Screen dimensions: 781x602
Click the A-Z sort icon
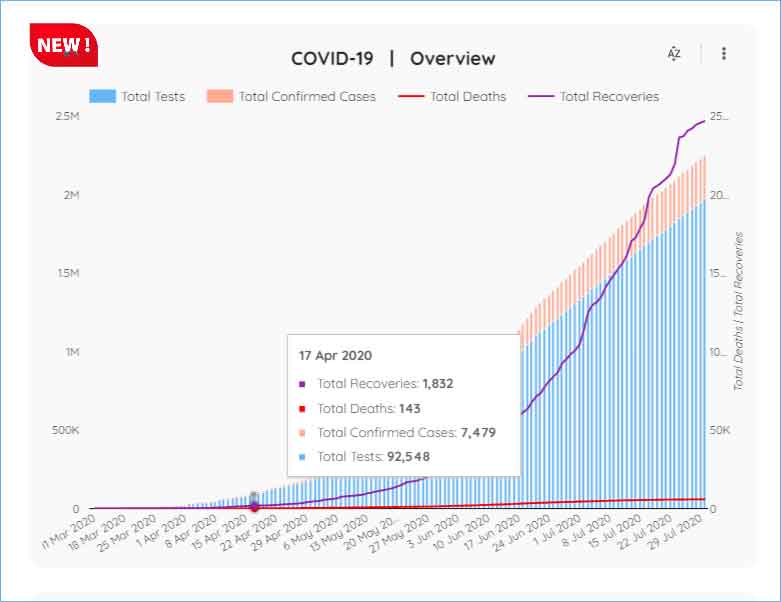point(674,54)
